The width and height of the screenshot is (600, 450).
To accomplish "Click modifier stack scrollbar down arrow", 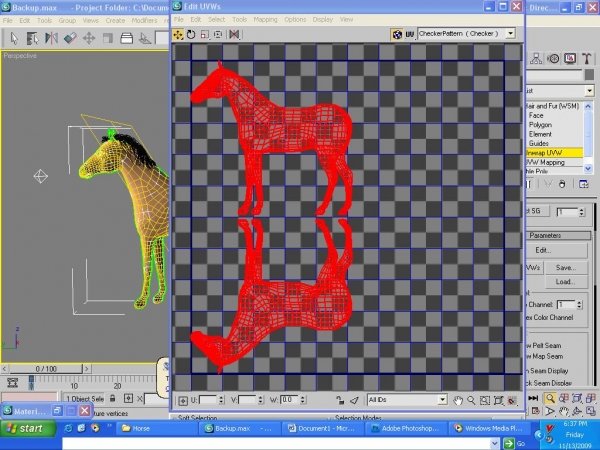I will tap(588, 168).
